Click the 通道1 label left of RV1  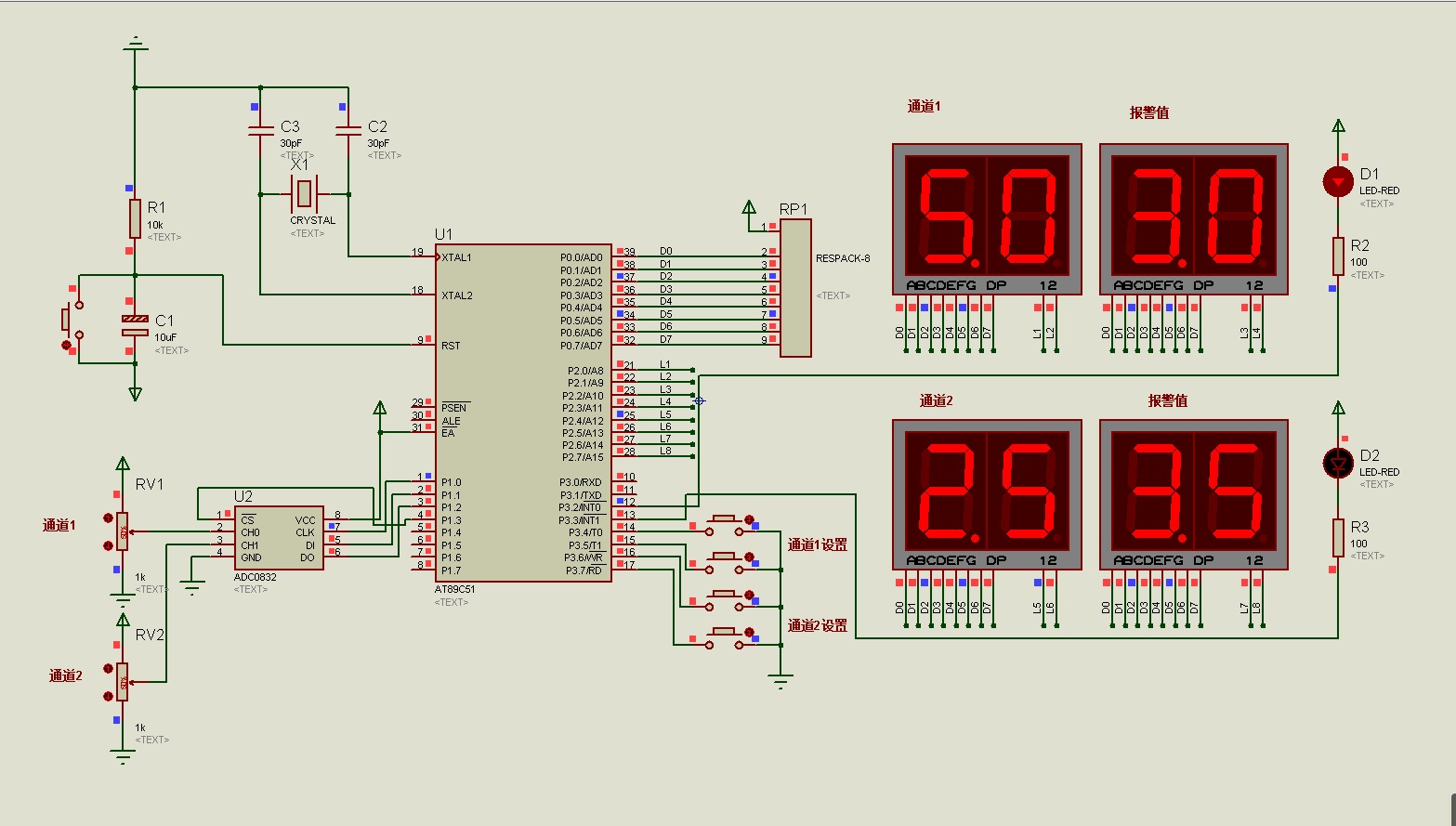pos(59,526)
